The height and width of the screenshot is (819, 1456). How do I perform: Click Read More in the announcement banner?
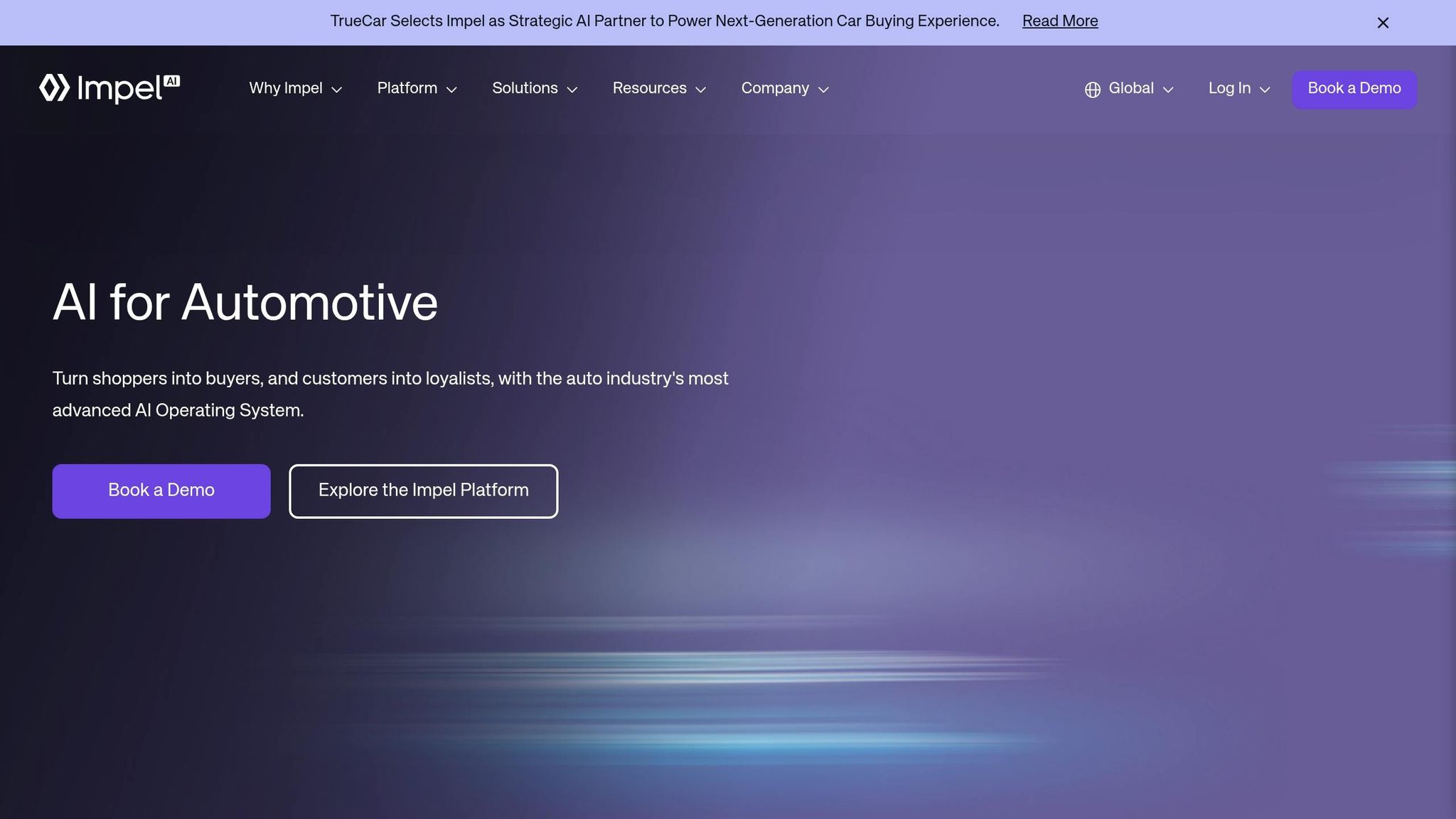(x=1060, y=21)
